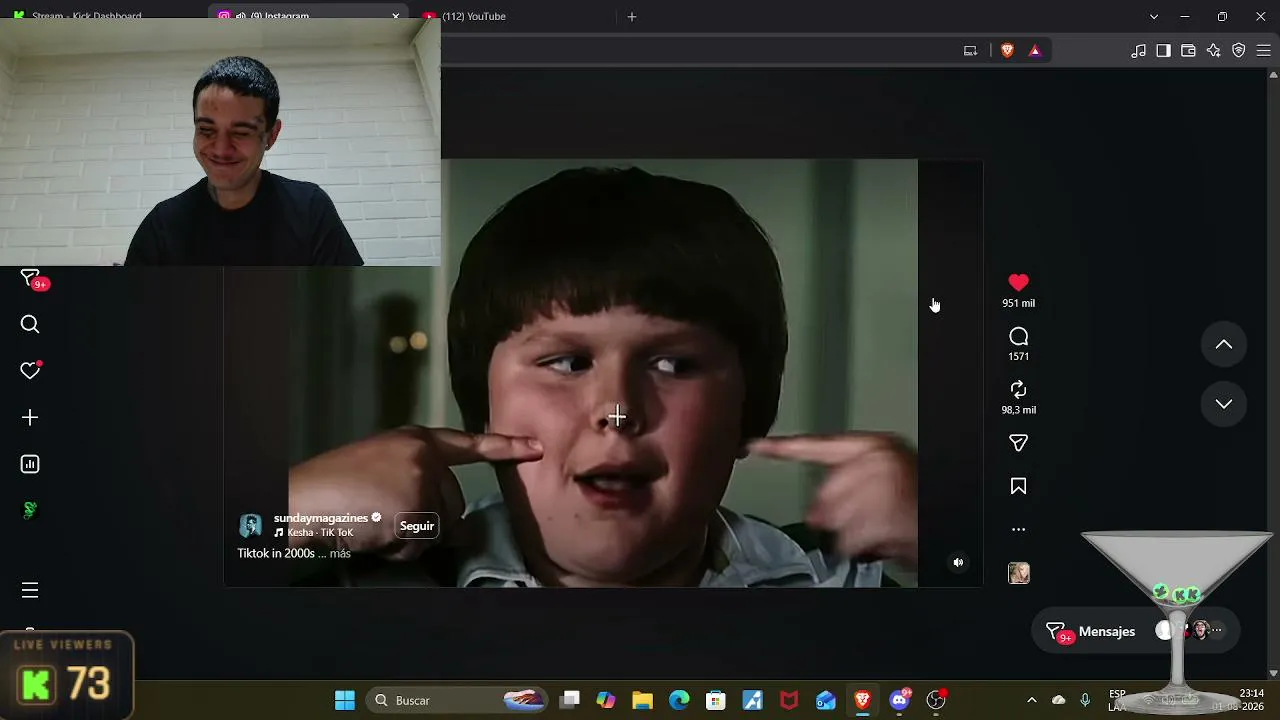This screenshot has height=720, width=1280.
Task: Close the Instagram tab
Action: (396, 16)
